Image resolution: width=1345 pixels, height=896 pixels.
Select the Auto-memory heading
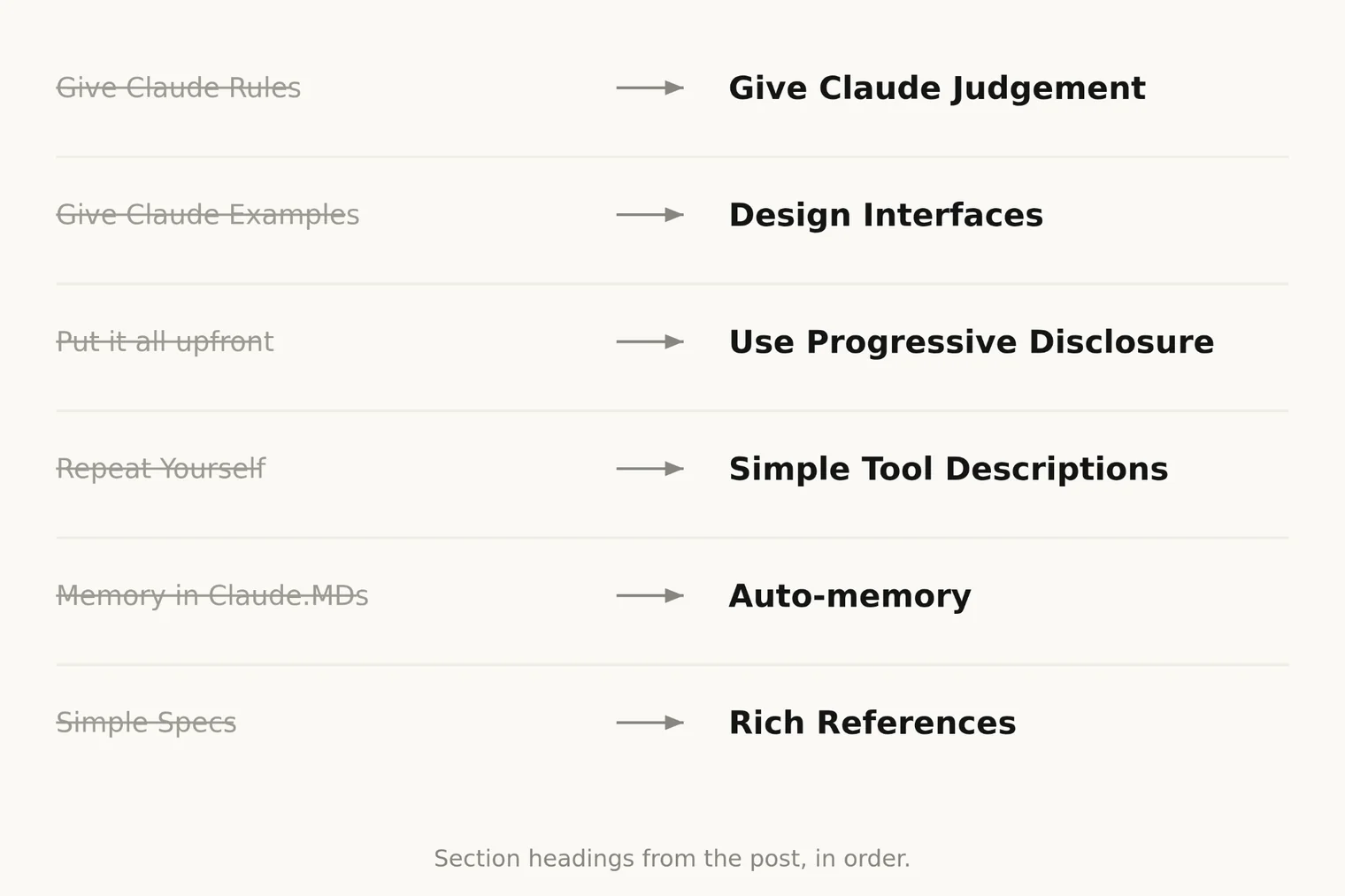tap(849, 596)
